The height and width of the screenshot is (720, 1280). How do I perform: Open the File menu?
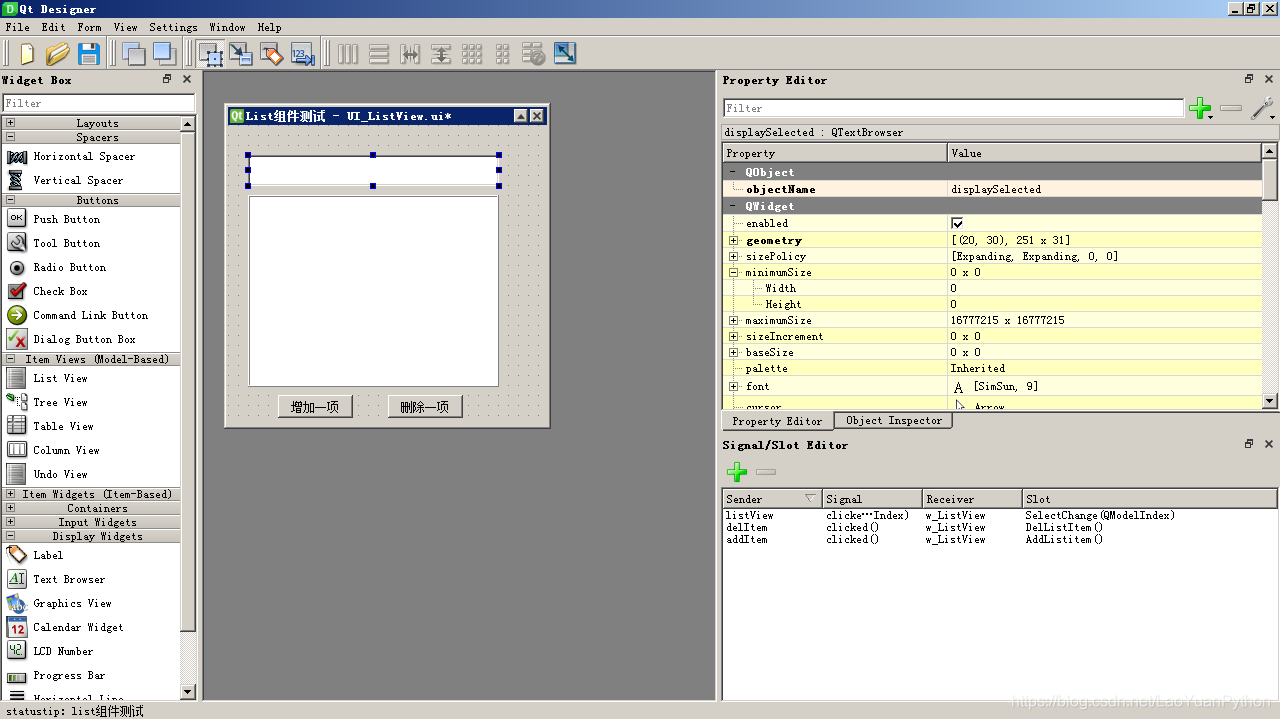(17, 27)
